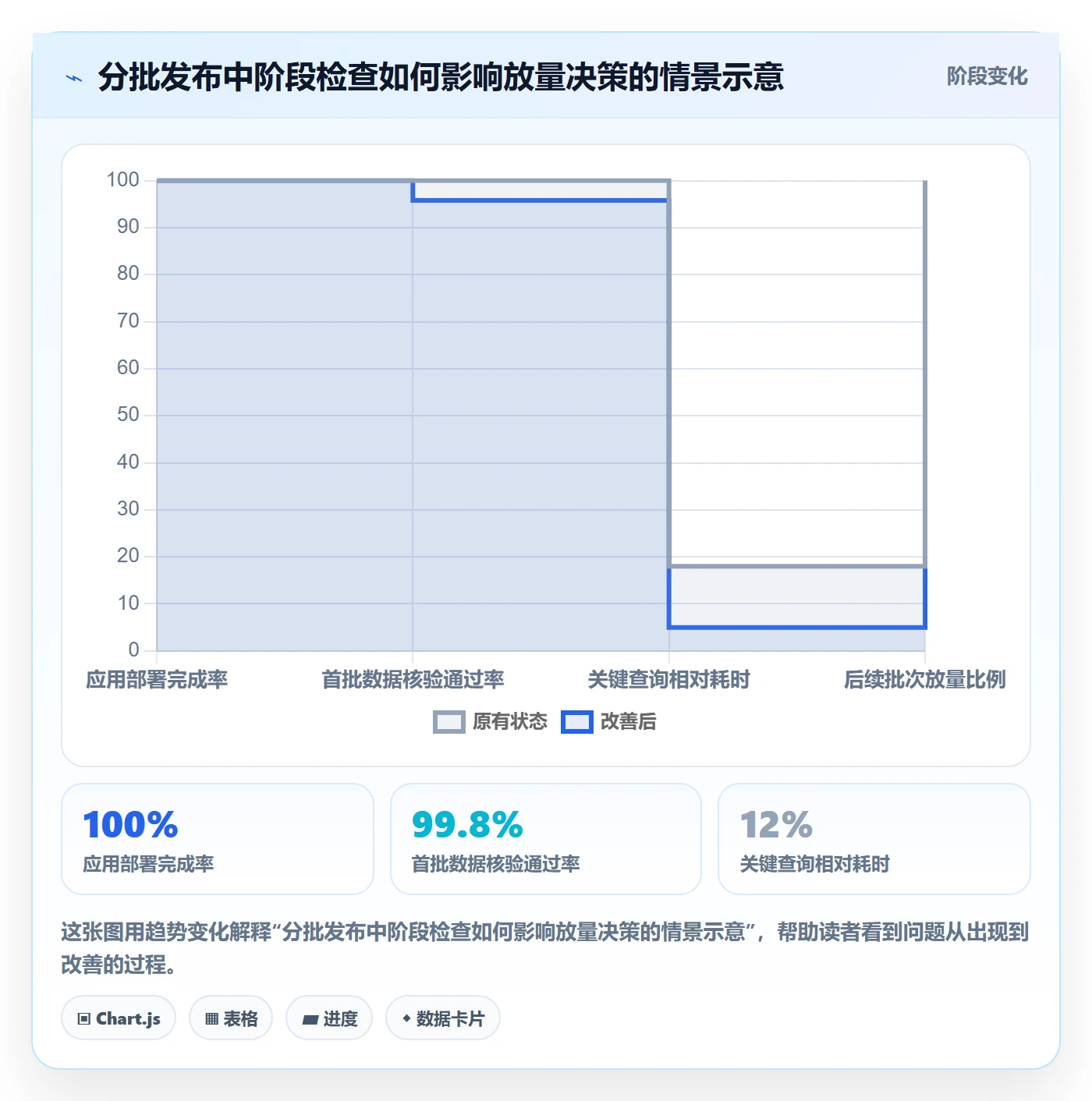Viewport: 1092px width, 1101px height.
Task: Click the progress icon in 进度 chip
Action: click(310, 1019)
